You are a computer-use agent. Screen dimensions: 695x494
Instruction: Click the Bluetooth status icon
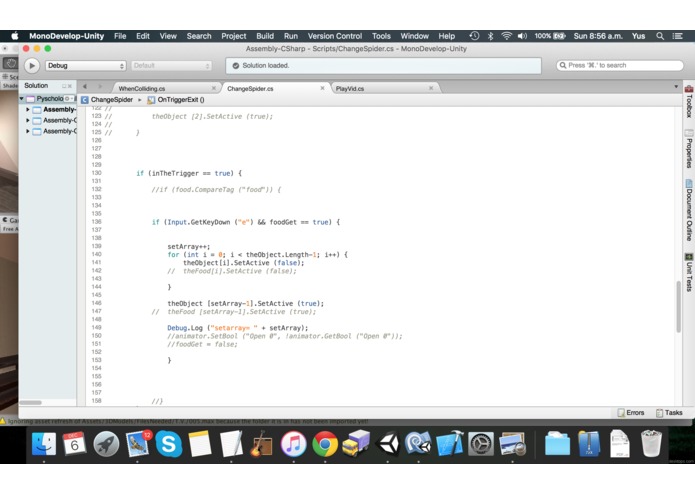490,36
